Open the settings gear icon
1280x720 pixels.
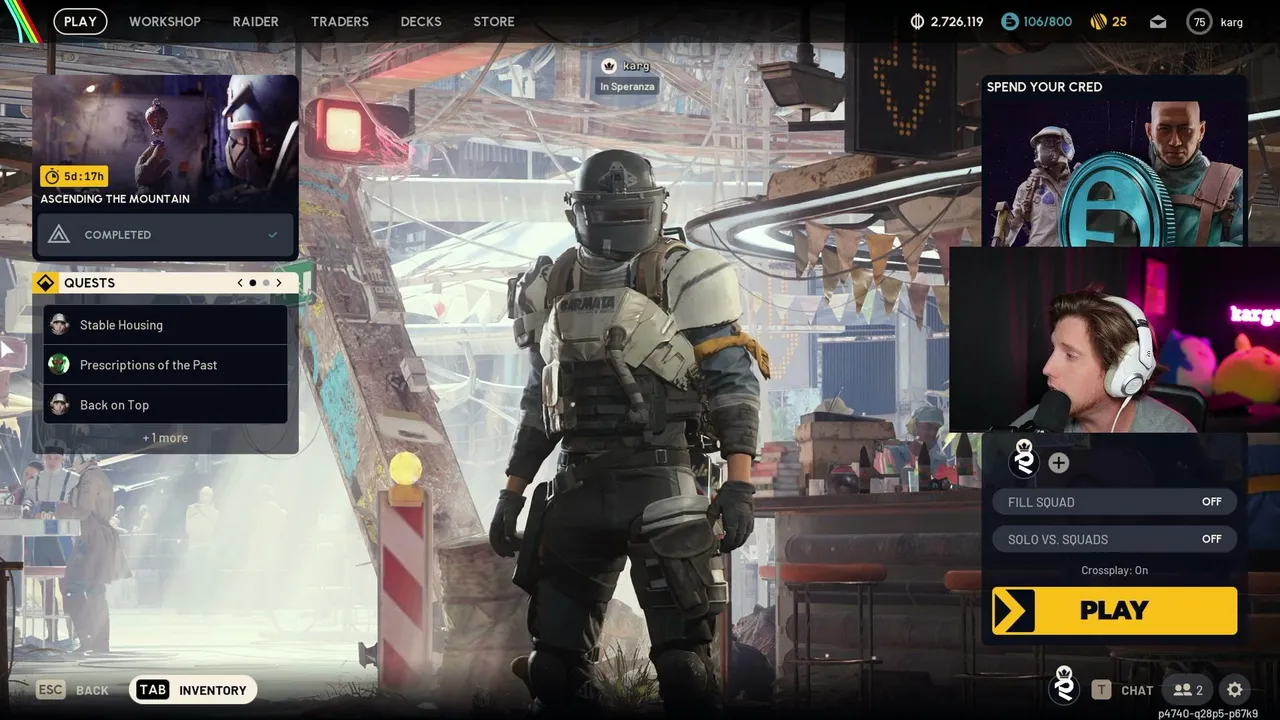(1235, 690)
